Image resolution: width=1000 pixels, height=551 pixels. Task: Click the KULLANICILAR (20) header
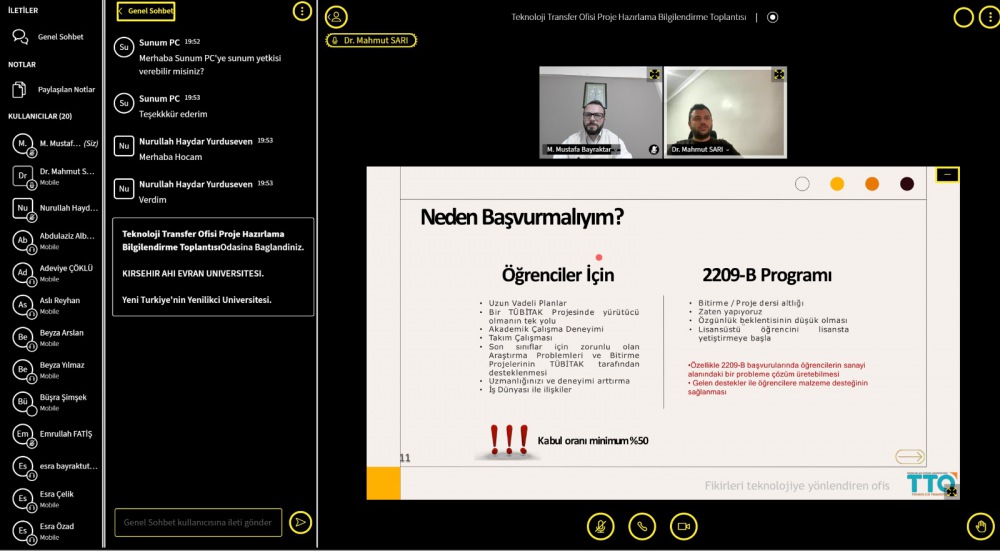coord(40,117)
